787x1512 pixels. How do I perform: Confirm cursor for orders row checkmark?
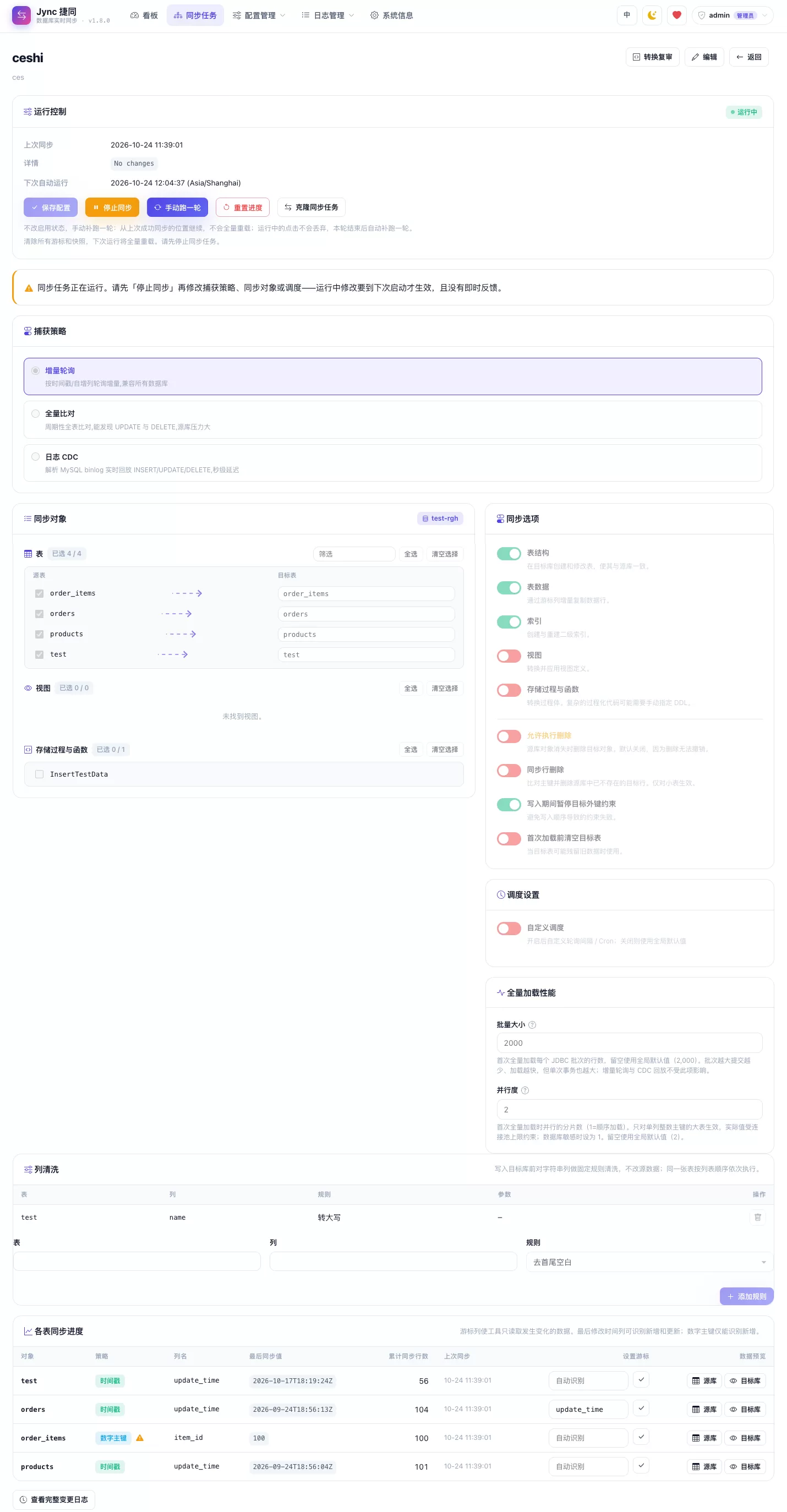[x=641, y=1409]
